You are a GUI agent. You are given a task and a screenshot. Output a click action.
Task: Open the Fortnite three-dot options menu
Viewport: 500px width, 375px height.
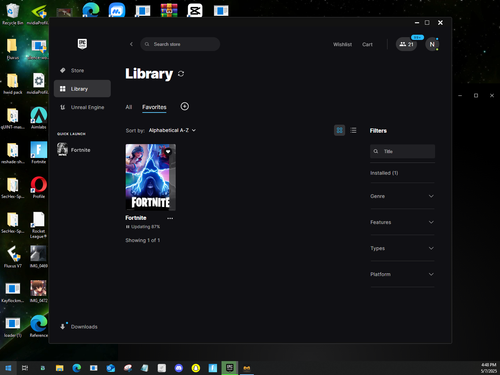[170, 218]
